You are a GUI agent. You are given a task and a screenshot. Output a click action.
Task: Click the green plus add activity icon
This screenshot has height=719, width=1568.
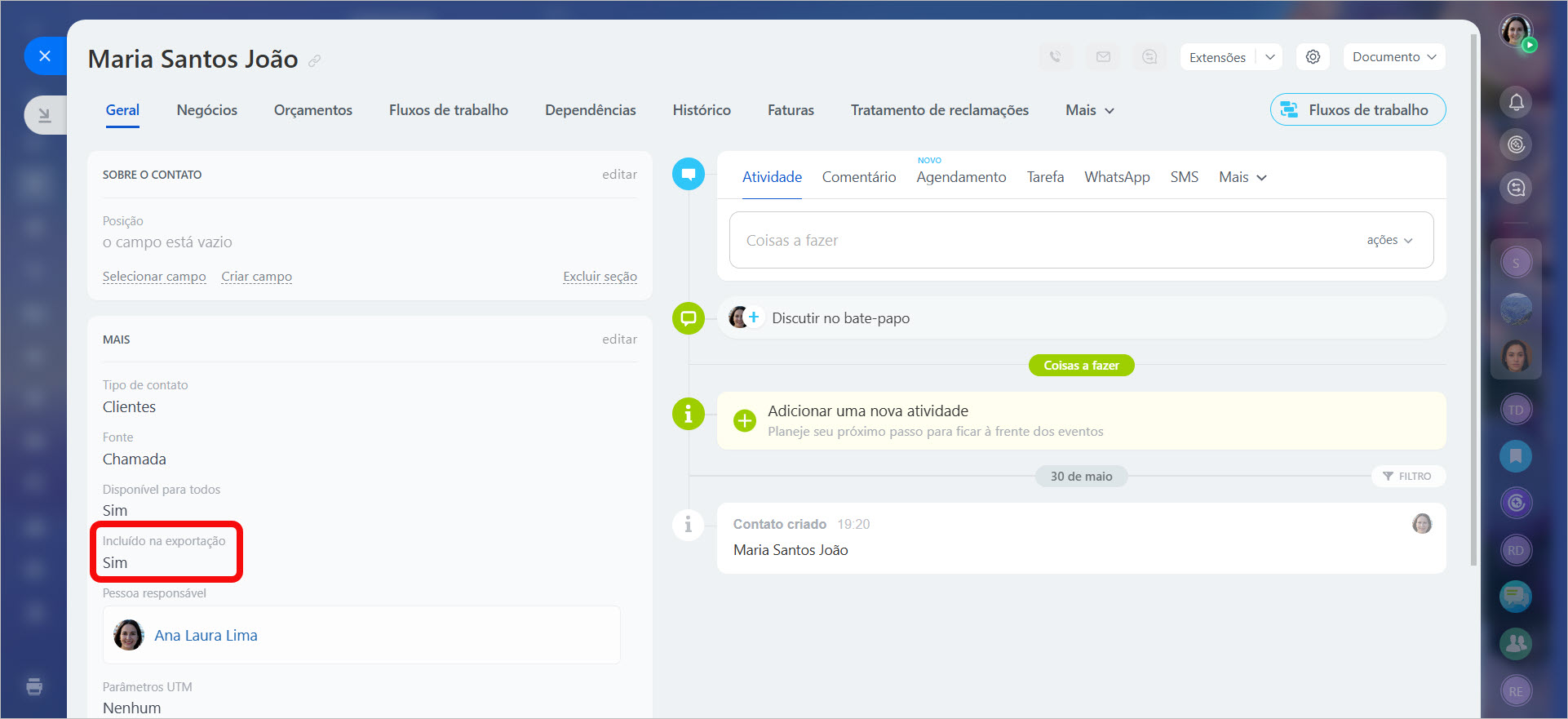pos(744,420)
